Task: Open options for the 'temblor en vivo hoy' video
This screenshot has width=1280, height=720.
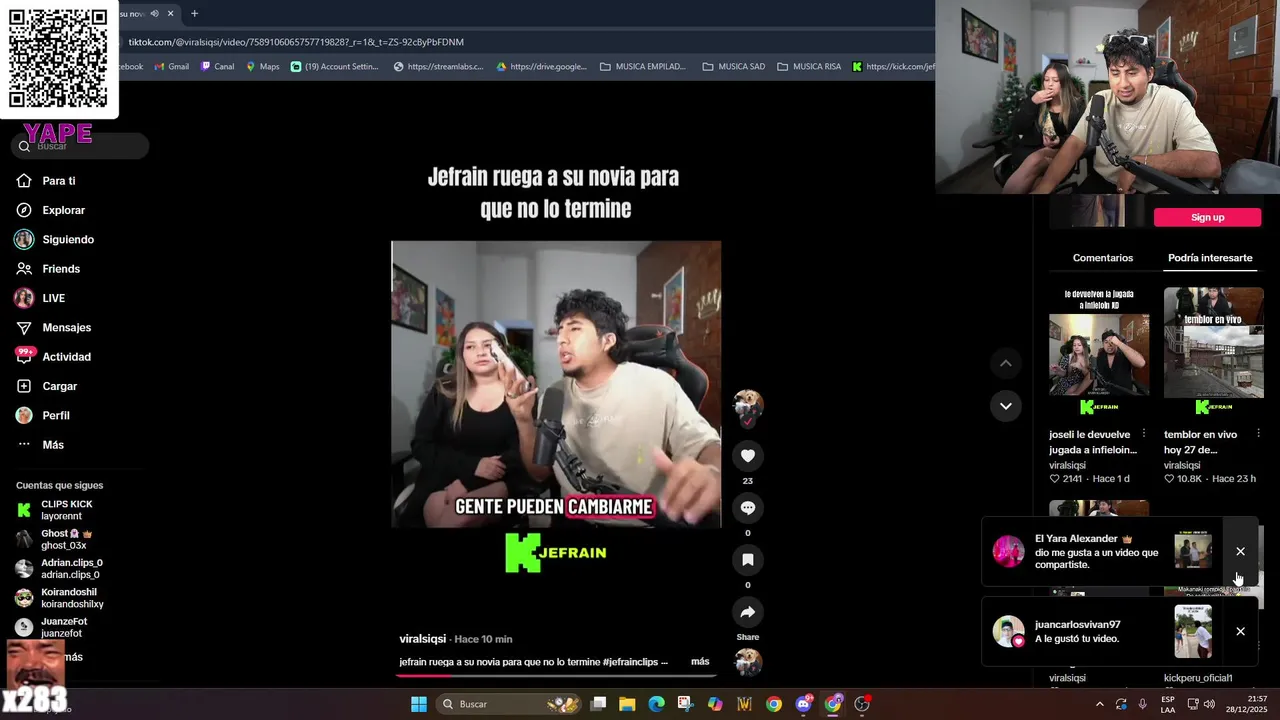Action: coord(1258,434)
